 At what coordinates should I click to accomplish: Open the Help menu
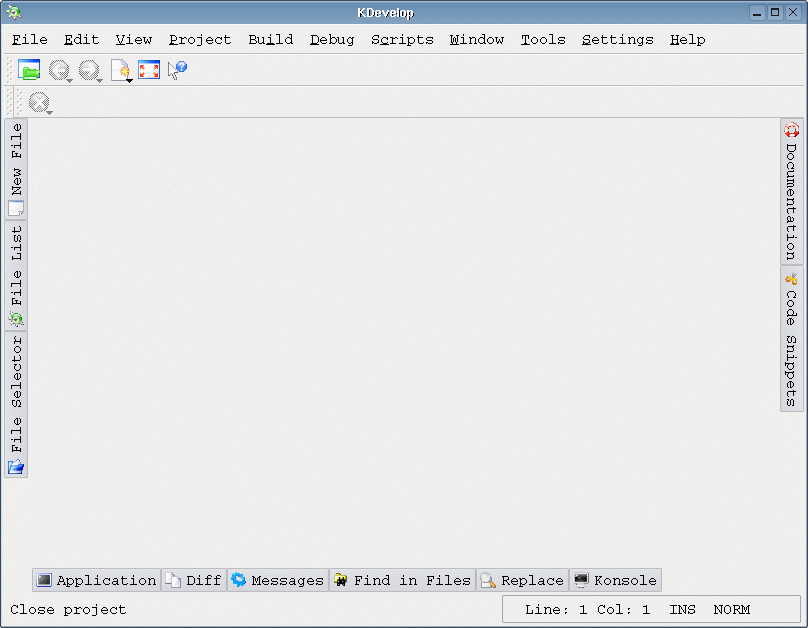click(x=687, y=40)
